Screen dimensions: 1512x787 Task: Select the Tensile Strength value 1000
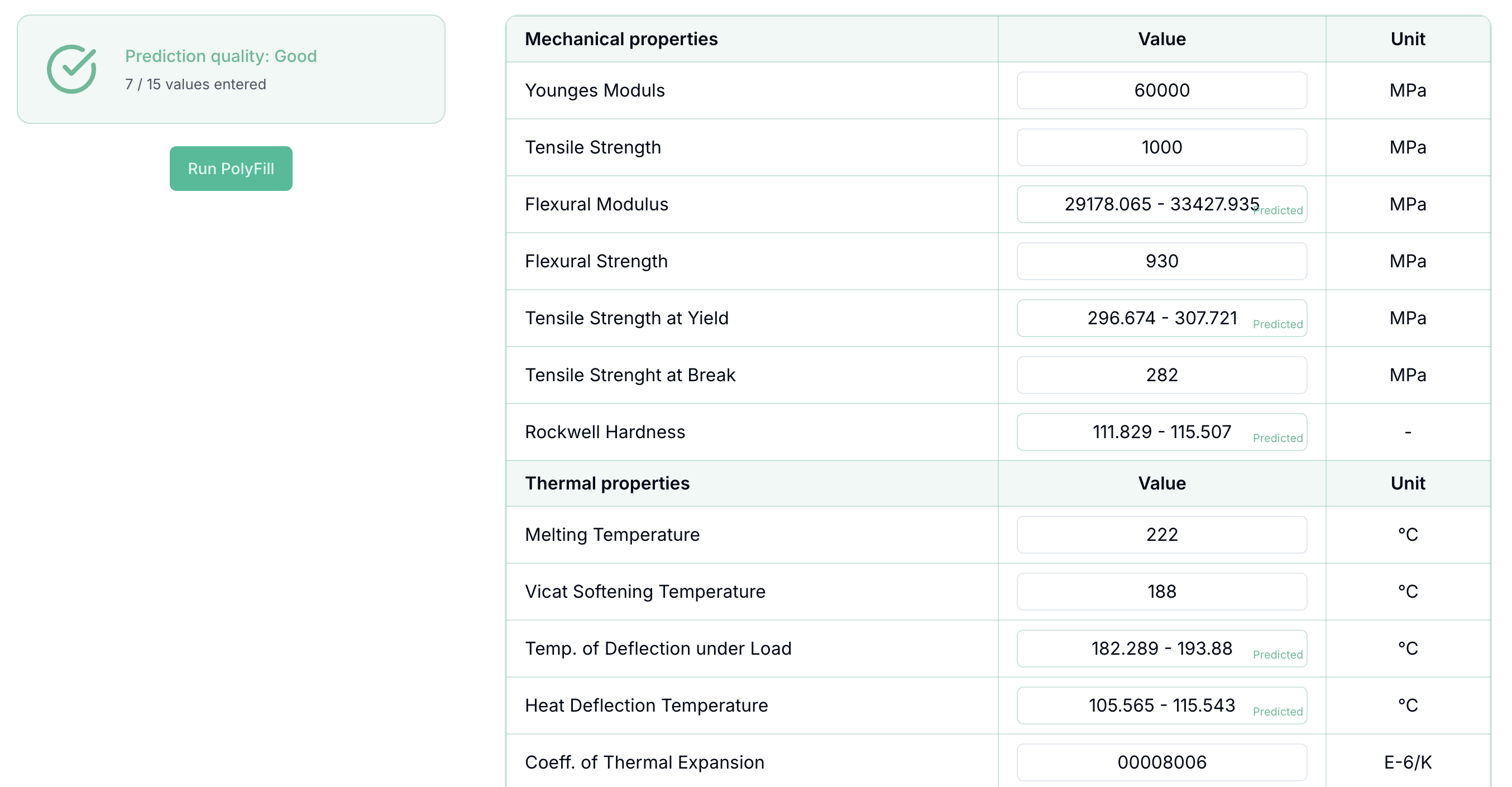(1161, 147)
